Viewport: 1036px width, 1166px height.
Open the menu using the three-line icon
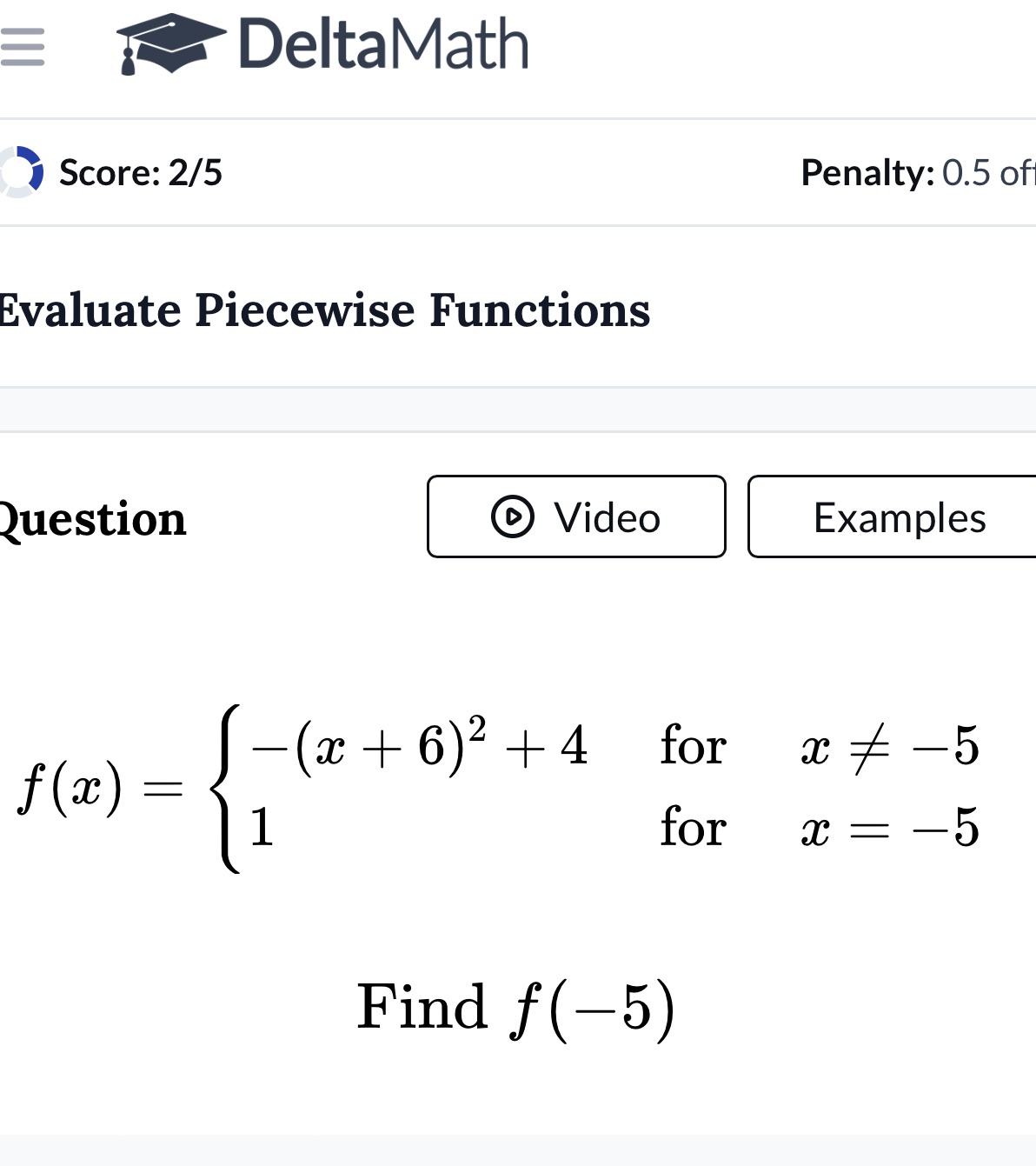coord(23,48)
